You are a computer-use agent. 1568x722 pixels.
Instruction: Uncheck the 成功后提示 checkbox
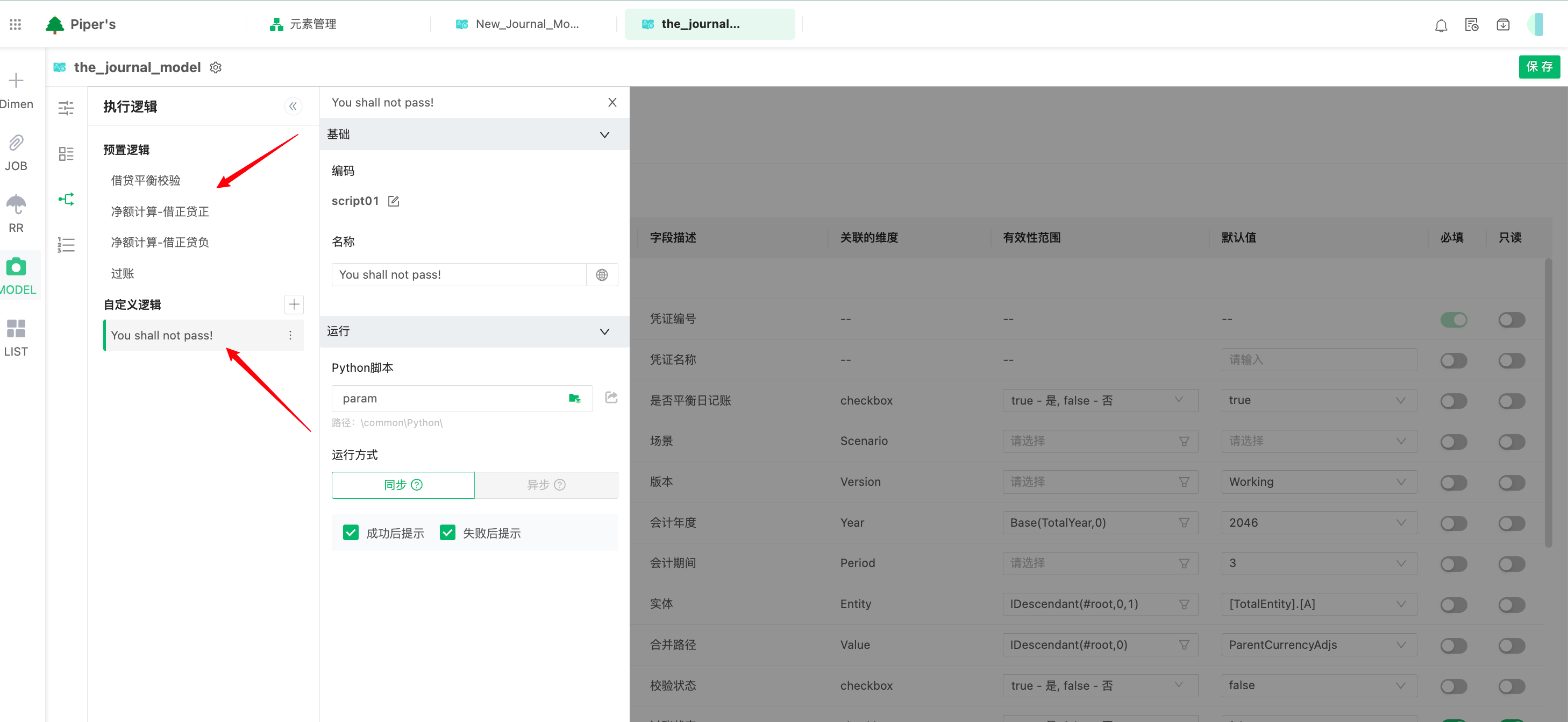(351, 533)
